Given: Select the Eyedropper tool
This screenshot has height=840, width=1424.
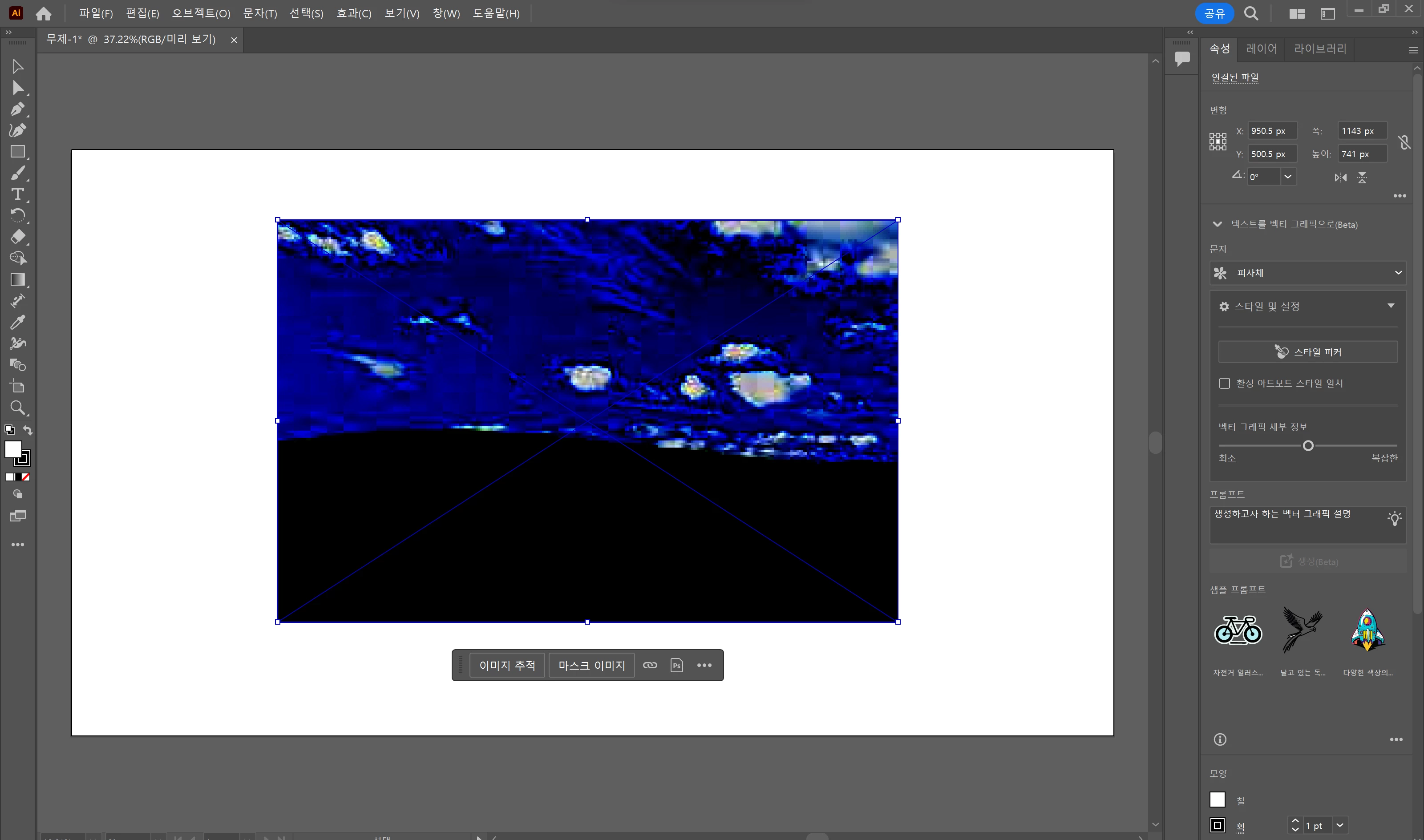Looking at the screenshot, I should [x=17, y=322].
